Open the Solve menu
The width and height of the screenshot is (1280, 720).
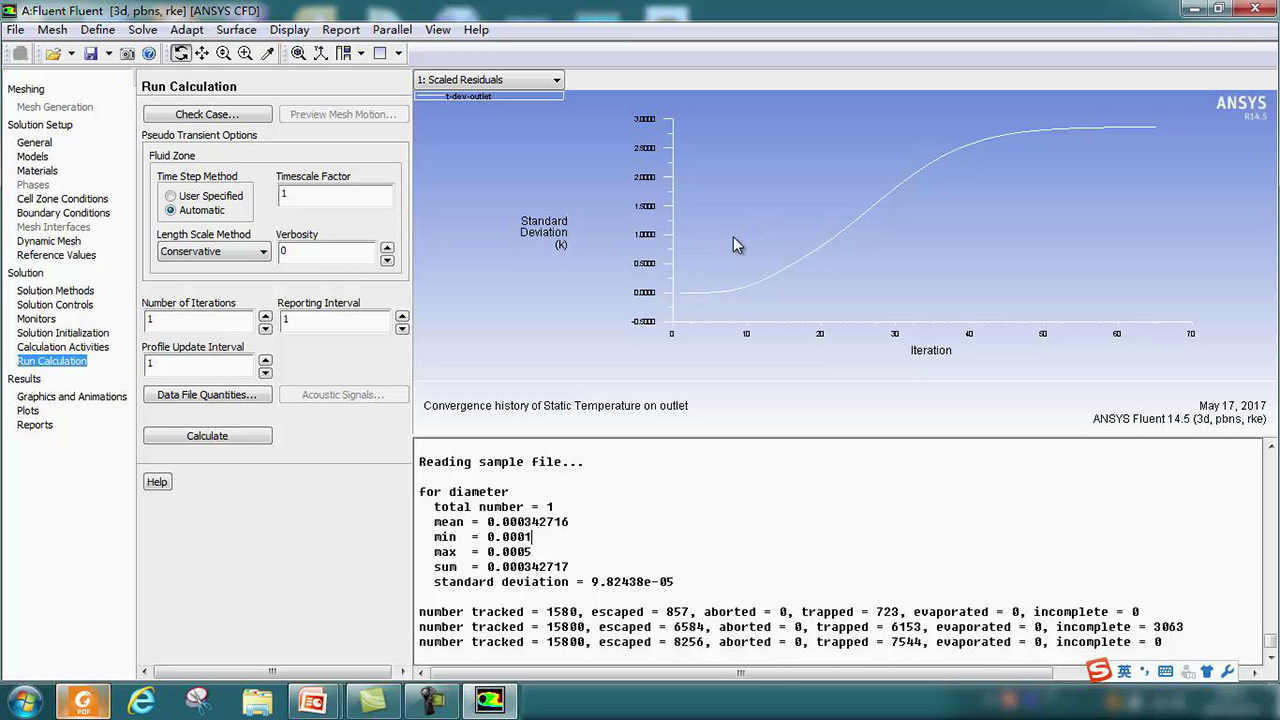[143, 30]
